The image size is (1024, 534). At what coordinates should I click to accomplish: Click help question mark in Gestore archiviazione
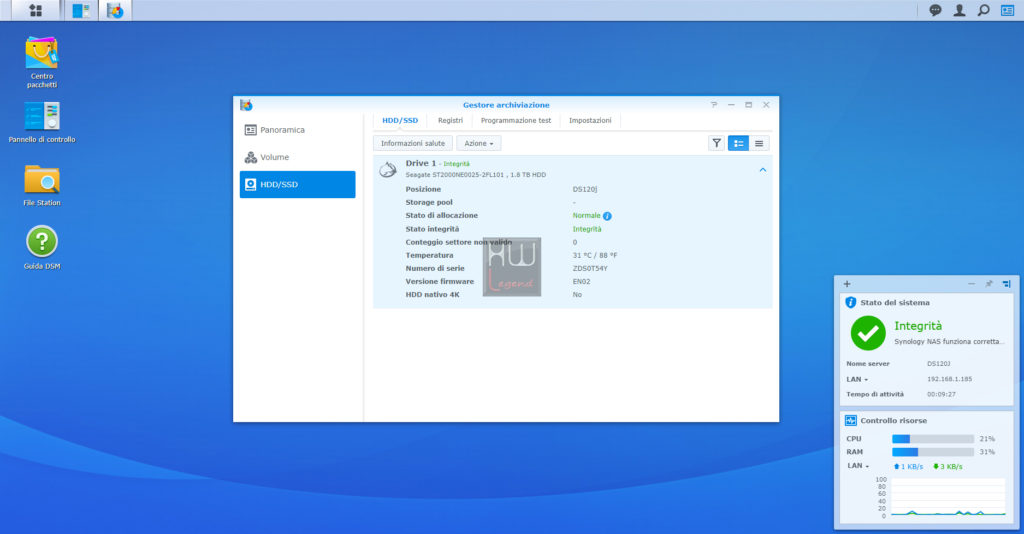coord(714,104)
